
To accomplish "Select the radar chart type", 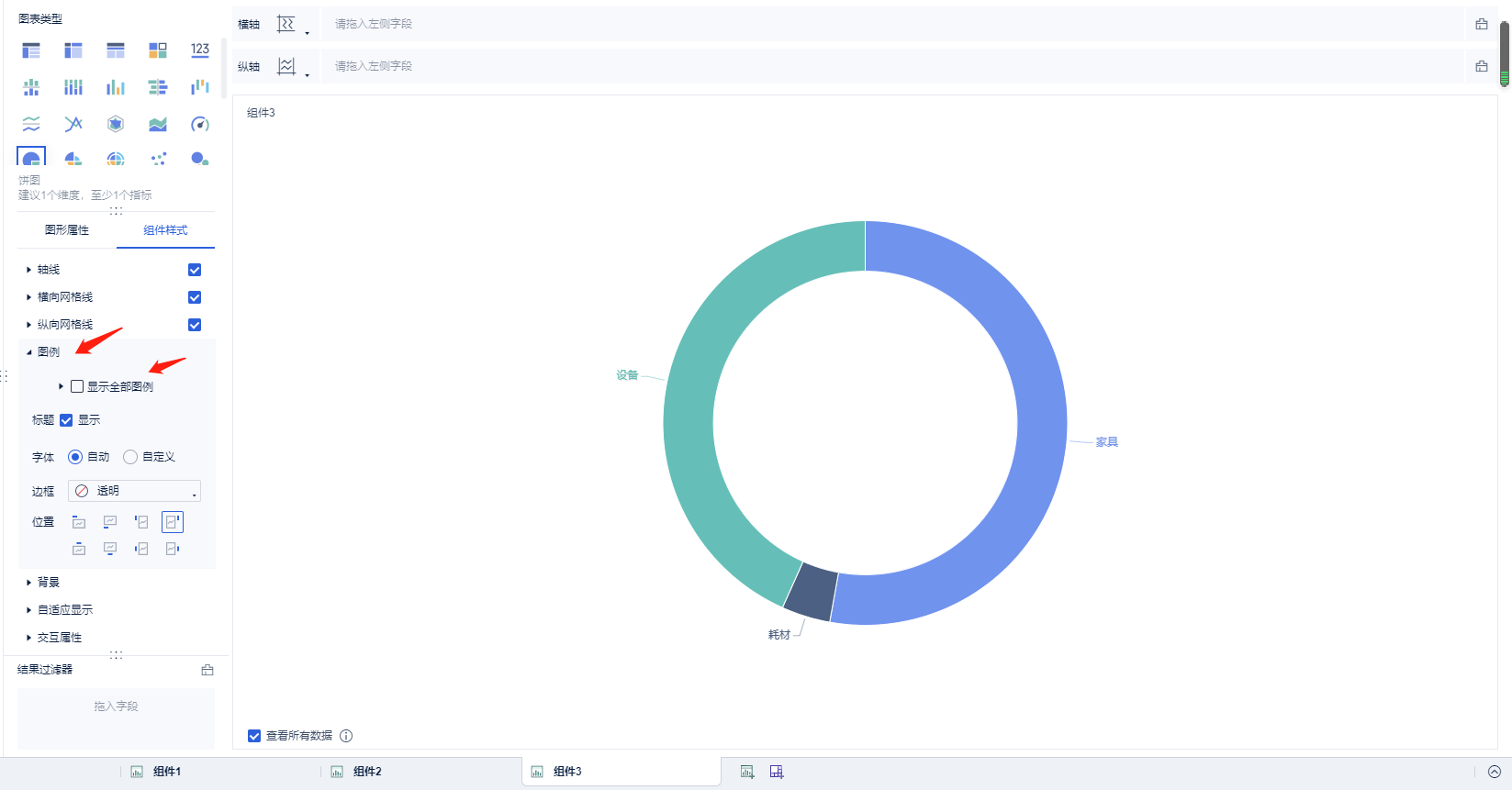I will pyautogui.click(x=116, y=124).
